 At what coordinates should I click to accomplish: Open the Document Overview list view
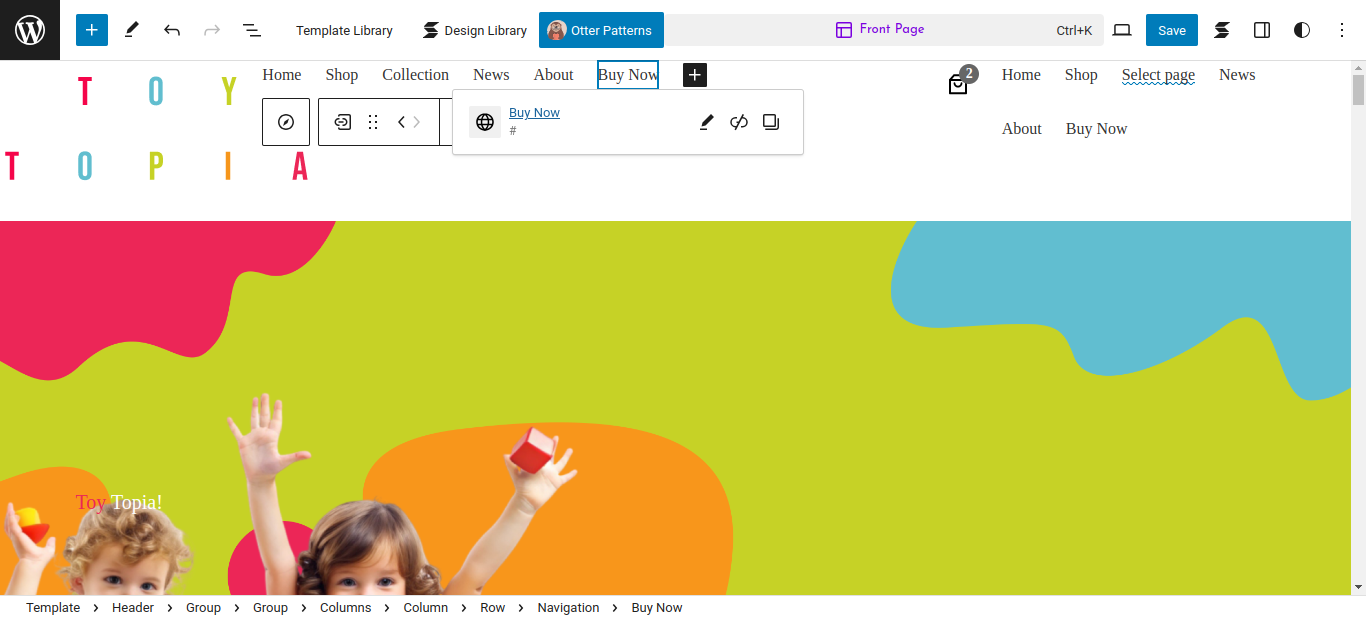pos(252,30)
